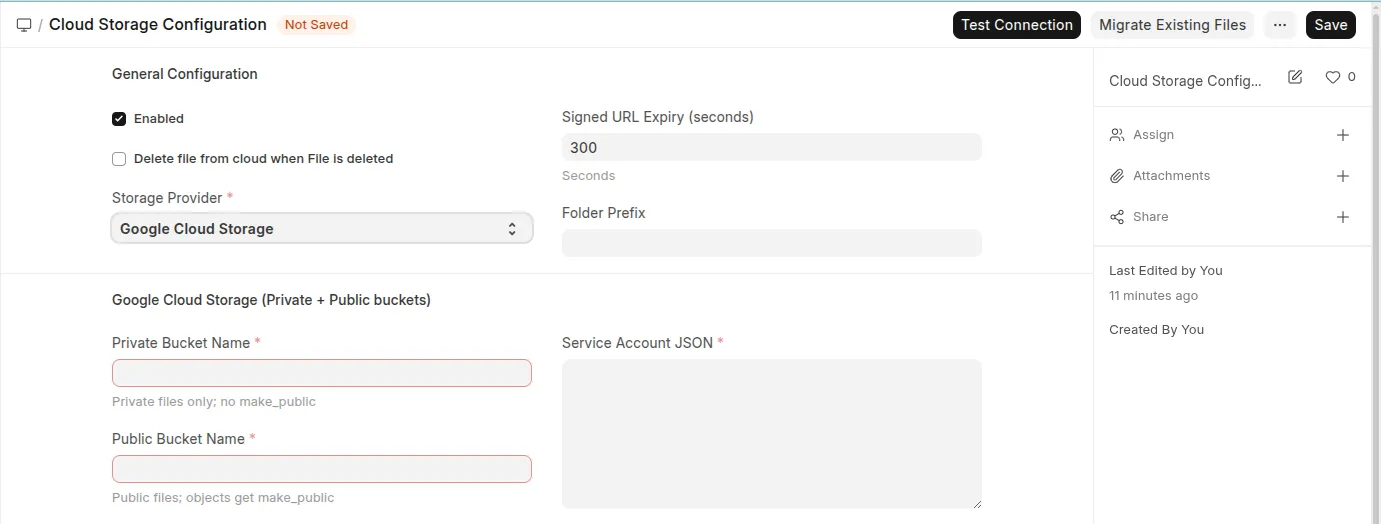Click the Share network icon
Viewport: 1381px width, 524px height.
pos(1117,217)
